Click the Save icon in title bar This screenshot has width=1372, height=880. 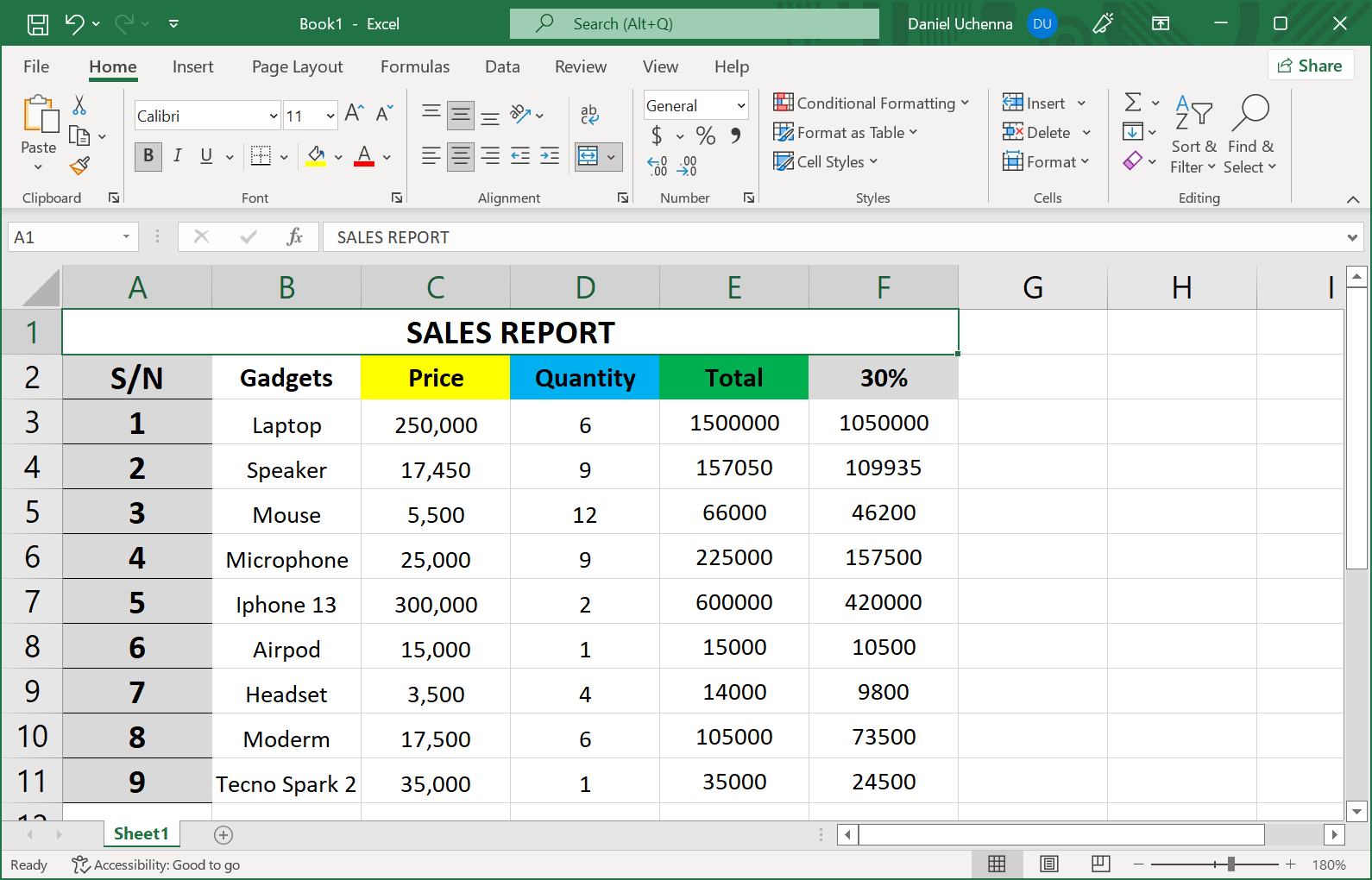point(38,24)
